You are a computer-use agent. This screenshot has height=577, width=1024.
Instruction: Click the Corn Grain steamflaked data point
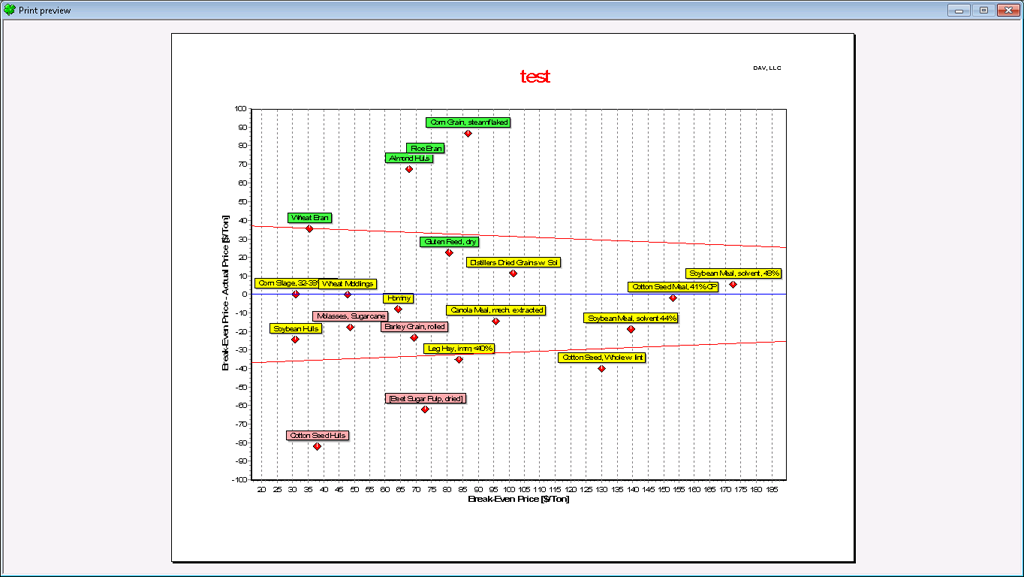click(467, 133)
